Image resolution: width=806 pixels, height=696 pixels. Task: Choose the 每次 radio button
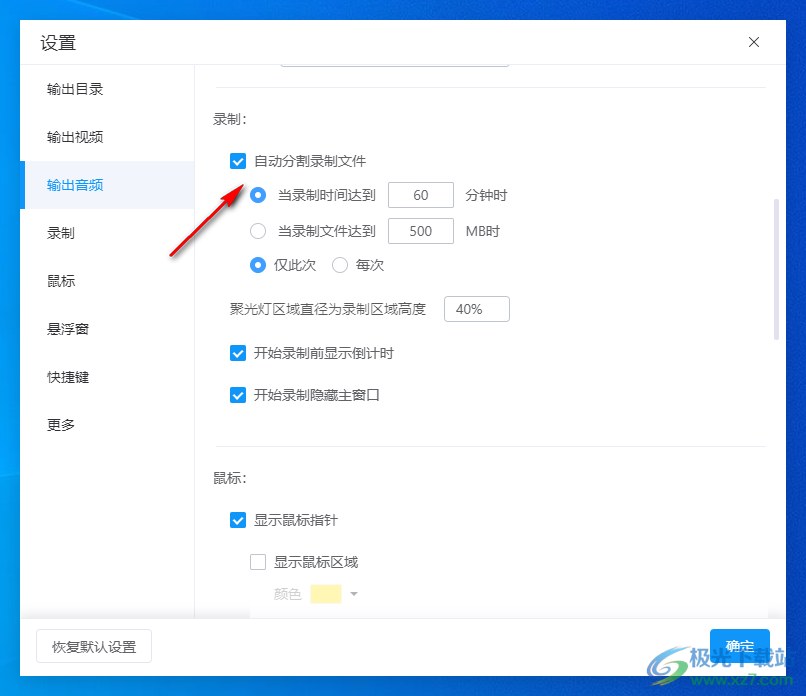[x=340, y=265]
